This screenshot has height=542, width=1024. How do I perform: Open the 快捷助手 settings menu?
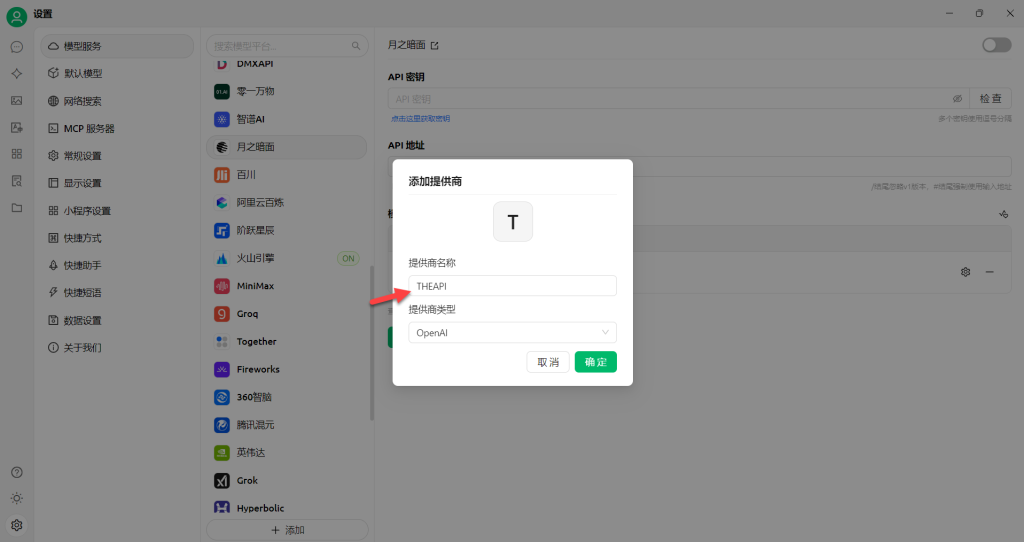click(117, 266)
